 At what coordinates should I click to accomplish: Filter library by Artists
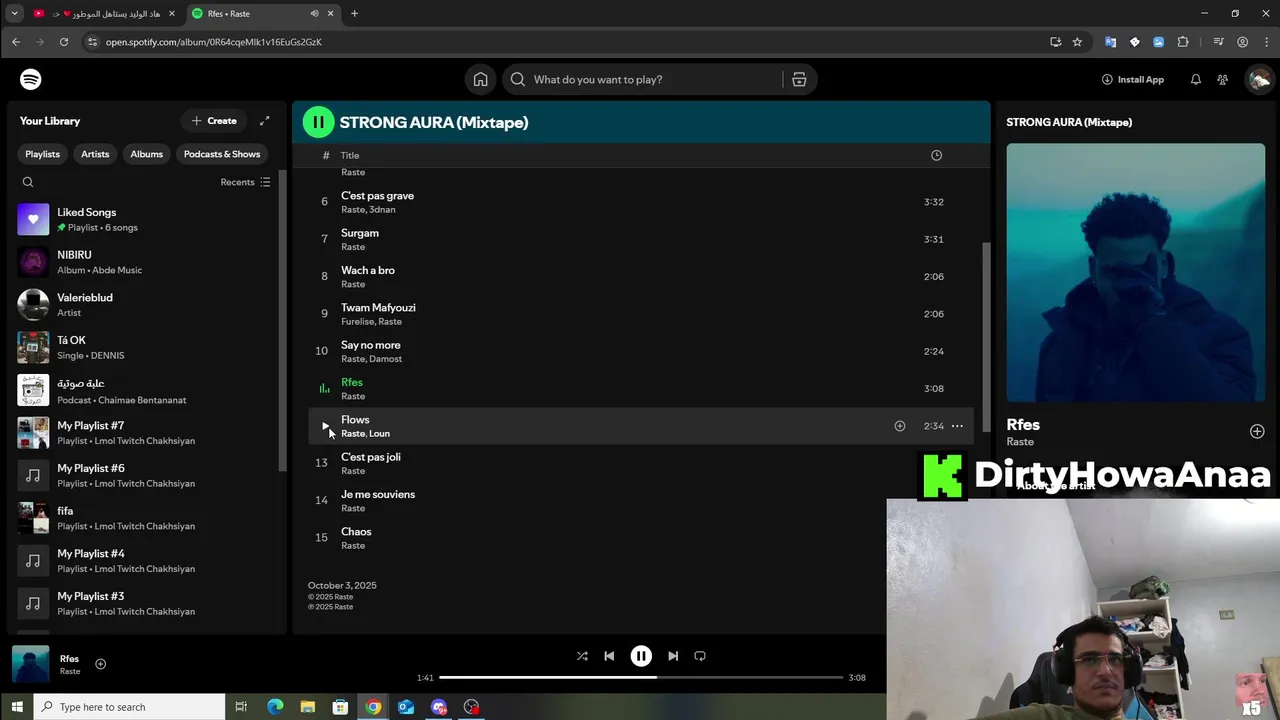coord(95,154)
